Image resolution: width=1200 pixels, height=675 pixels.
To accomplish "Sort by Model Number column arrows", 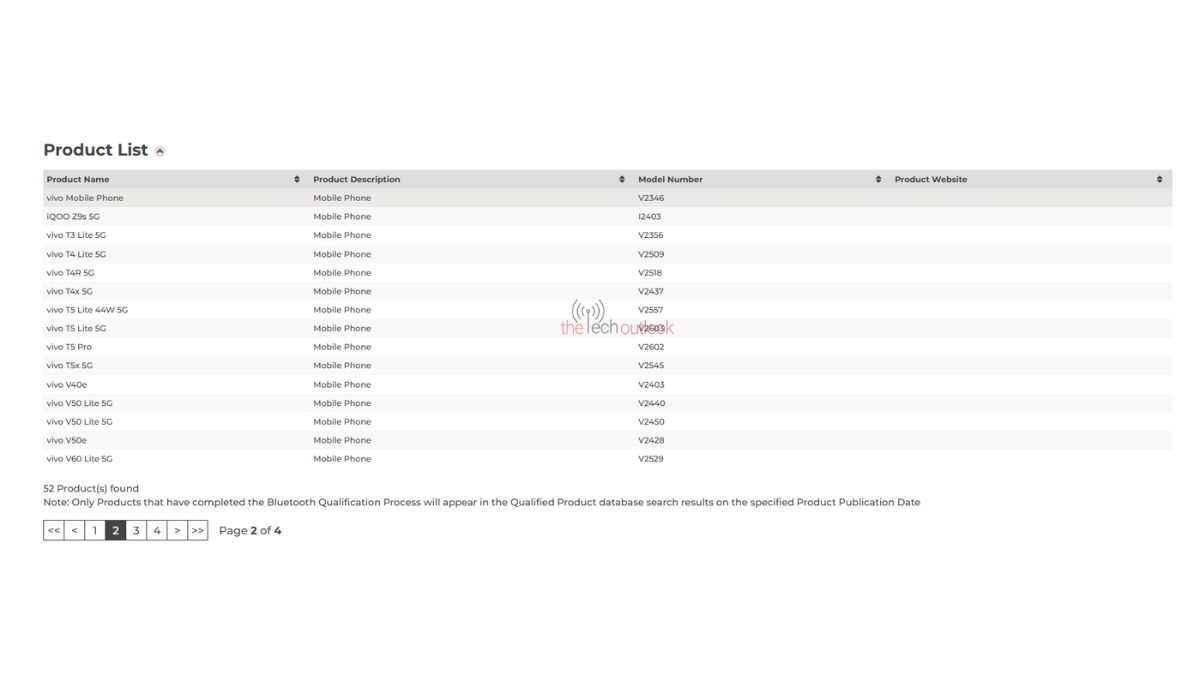I will [878, 180].
